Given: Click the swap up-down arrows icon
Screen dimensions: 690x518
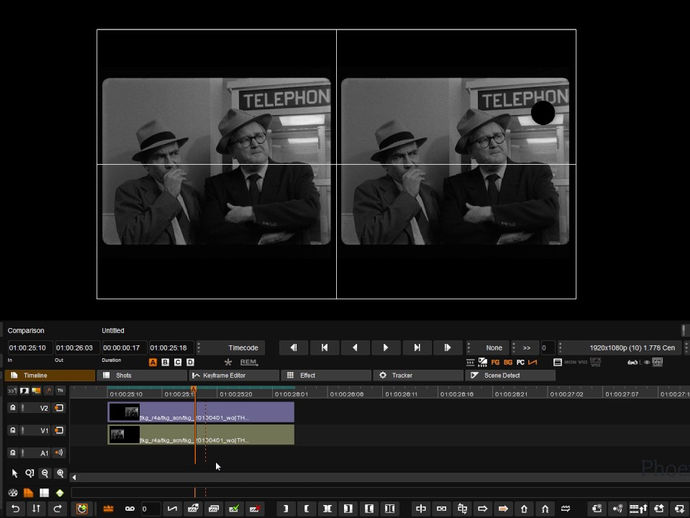Looking at the screenshot, I should [36, 509].
